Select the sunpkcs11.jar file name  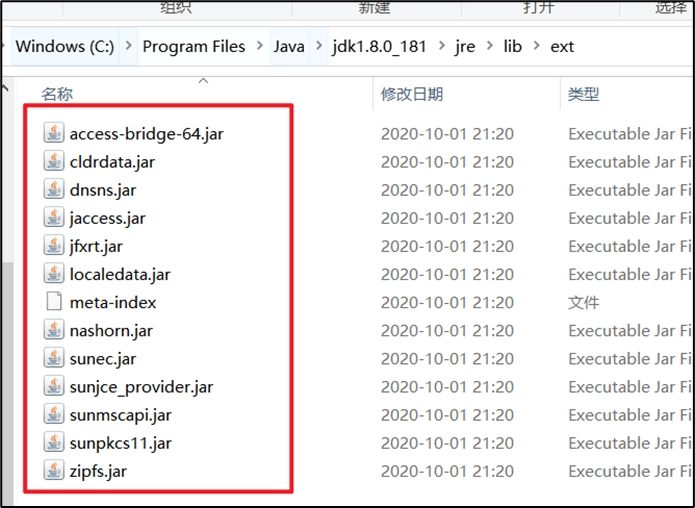click(x=121, y=443)
